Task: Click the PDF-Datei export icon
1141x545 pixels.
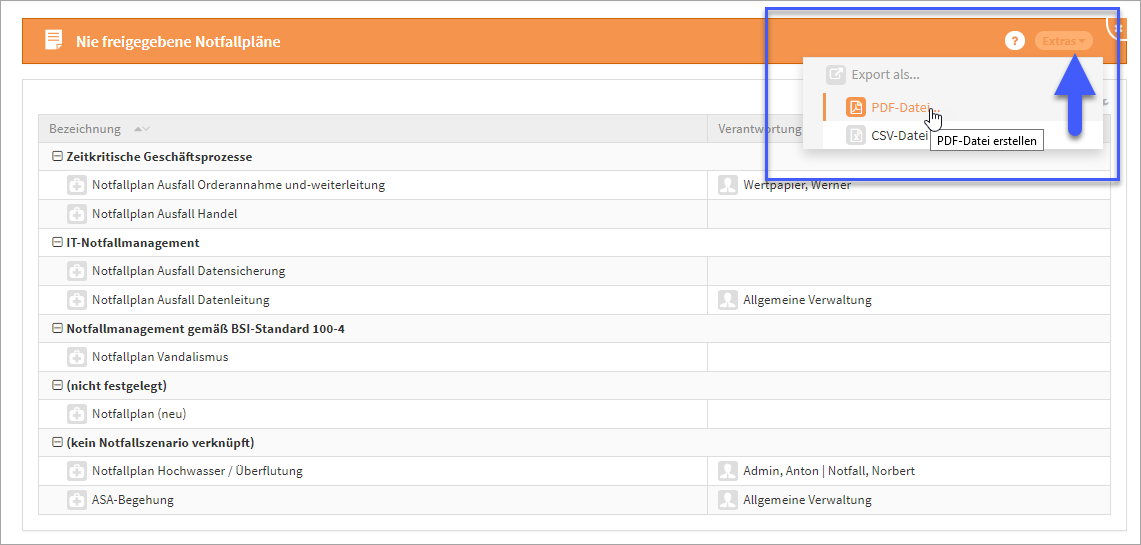Action: 855,107
